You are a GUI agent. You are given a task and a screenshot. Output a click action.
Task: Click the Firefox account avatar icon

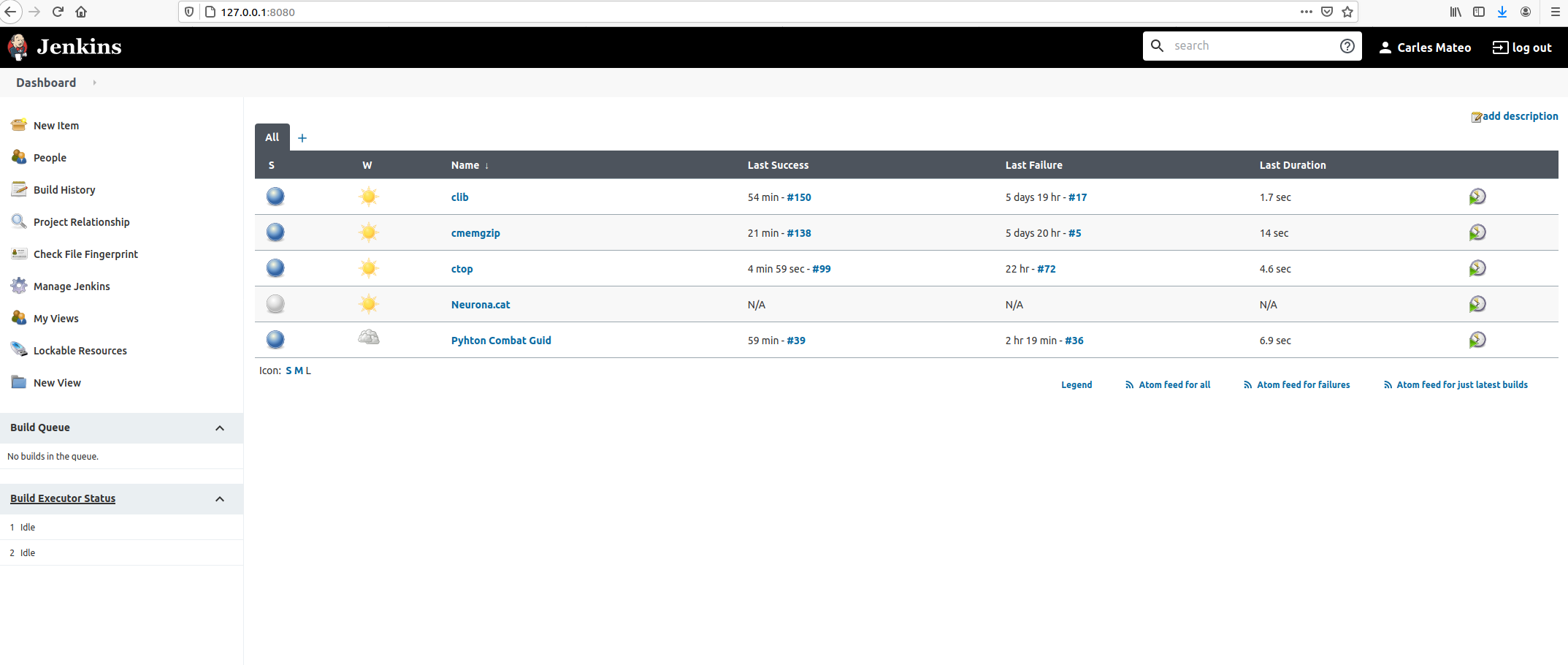[1526, 12]
